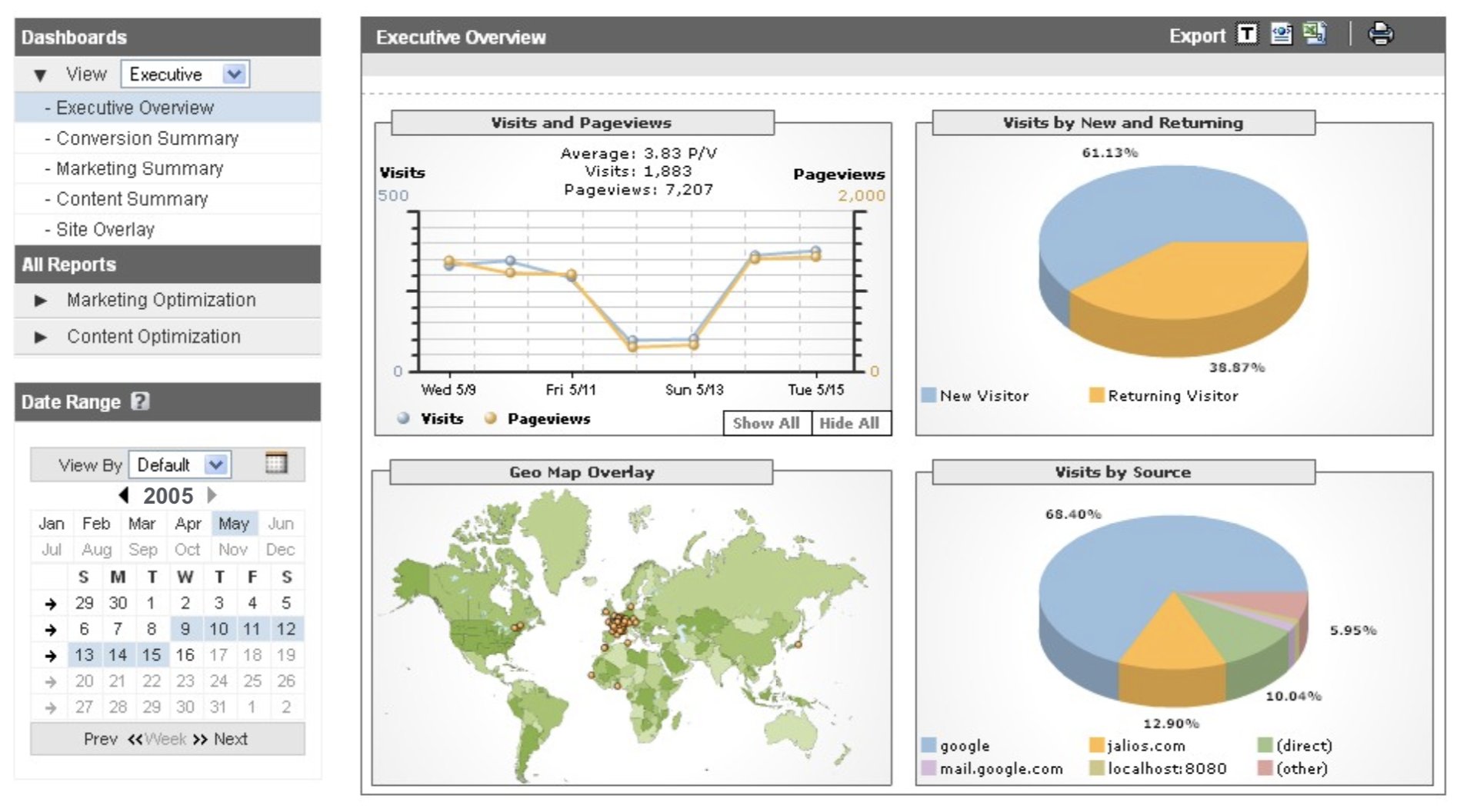Expand Content Optimization reports
Viewport: 1457px width, 812px height.
[x=41, y=338]
